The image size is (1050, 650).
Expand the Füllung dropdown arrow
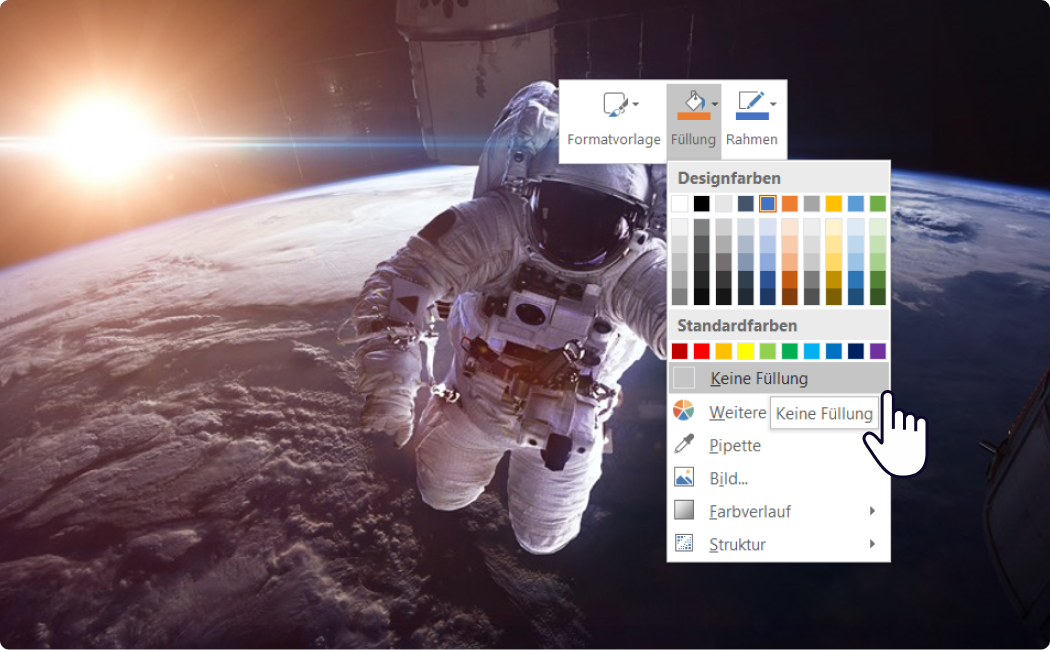[715, 104]
